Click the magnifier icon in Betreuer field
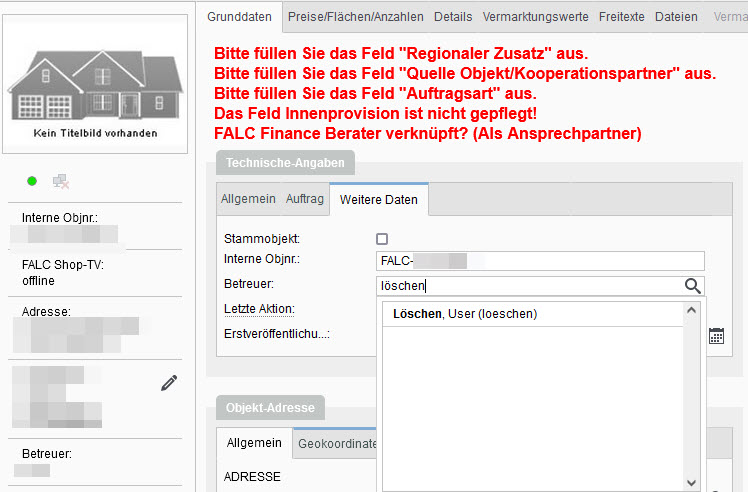748x492 pixels. (x=693, y=286)
